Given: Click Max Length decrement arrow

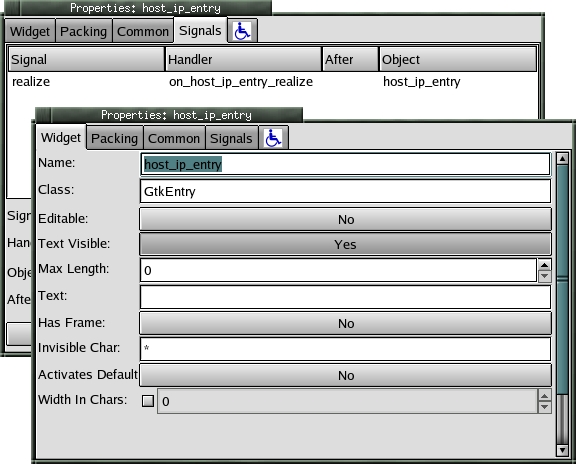Looking at the screenshot, I should point(544,276).
